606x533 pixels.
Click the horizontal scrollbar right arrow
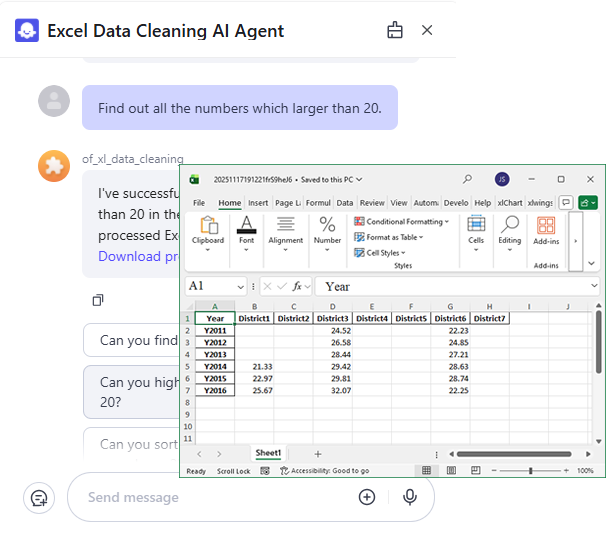[588, 454]
